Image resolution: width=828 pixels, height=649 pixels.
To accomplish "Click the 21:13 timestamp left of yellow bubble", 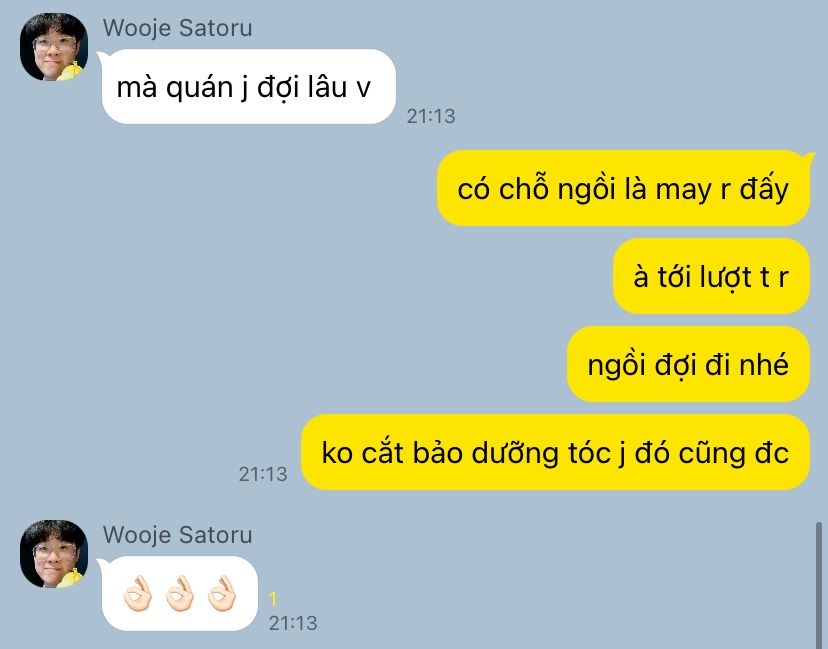I will 263,474.
